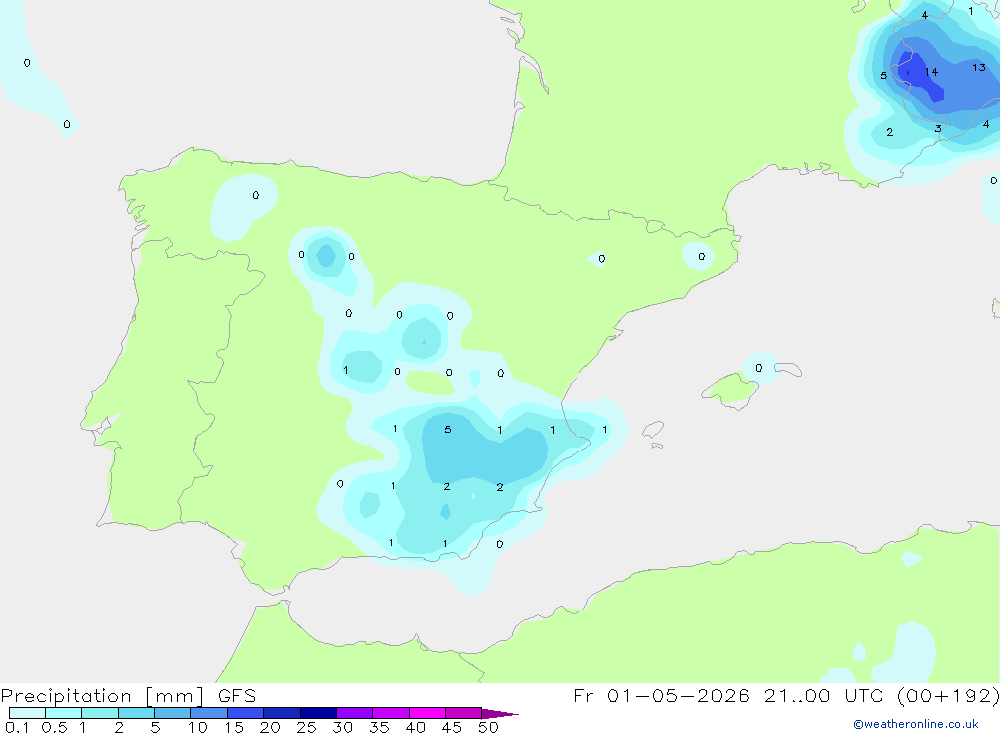1000x733 pixels.
Task: Click the 45–50 mm legend color box
Action: click(x=464, y=713)
